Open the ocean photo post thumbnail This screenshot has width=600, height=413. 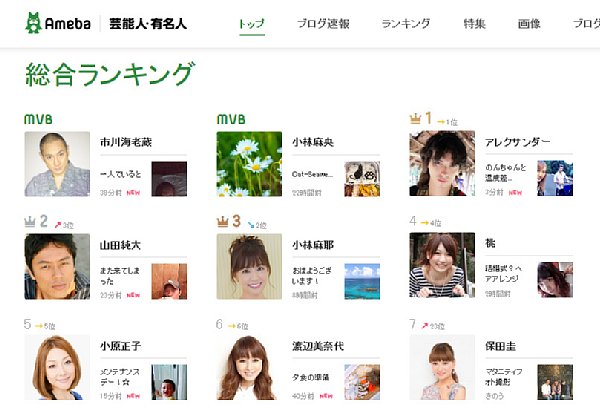tap(362, 281)
